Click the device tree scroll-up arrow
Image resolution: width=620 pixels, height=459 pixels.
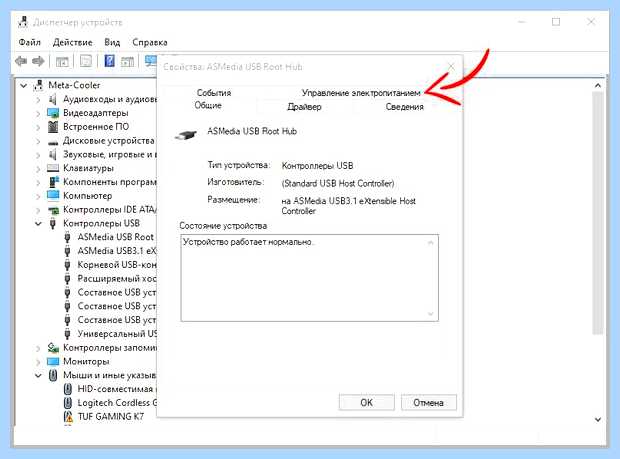pyautogui.click(x=598, y=85)
